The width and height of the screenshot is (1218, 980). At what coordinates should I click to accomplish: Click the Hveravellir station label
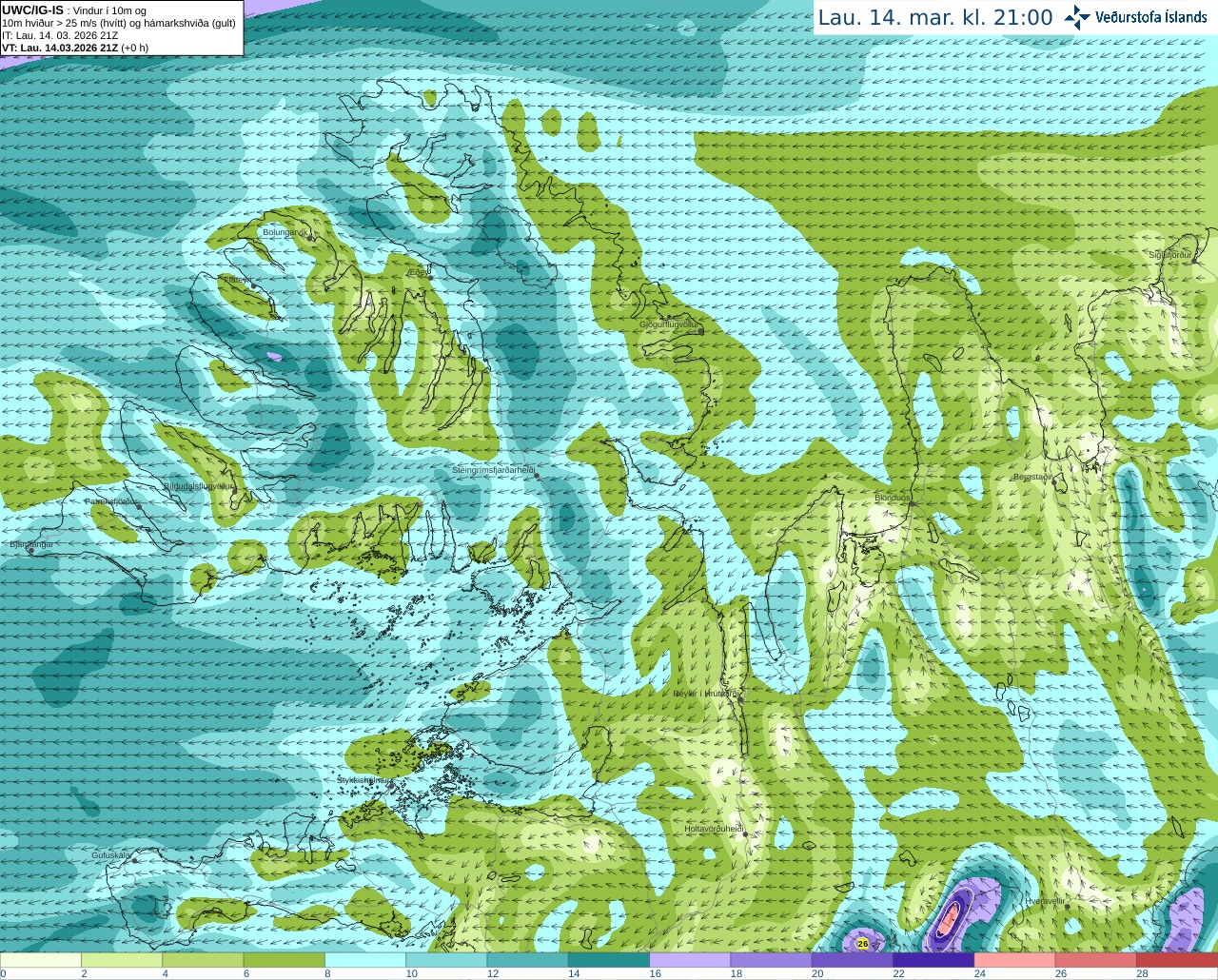[1045, 900]
